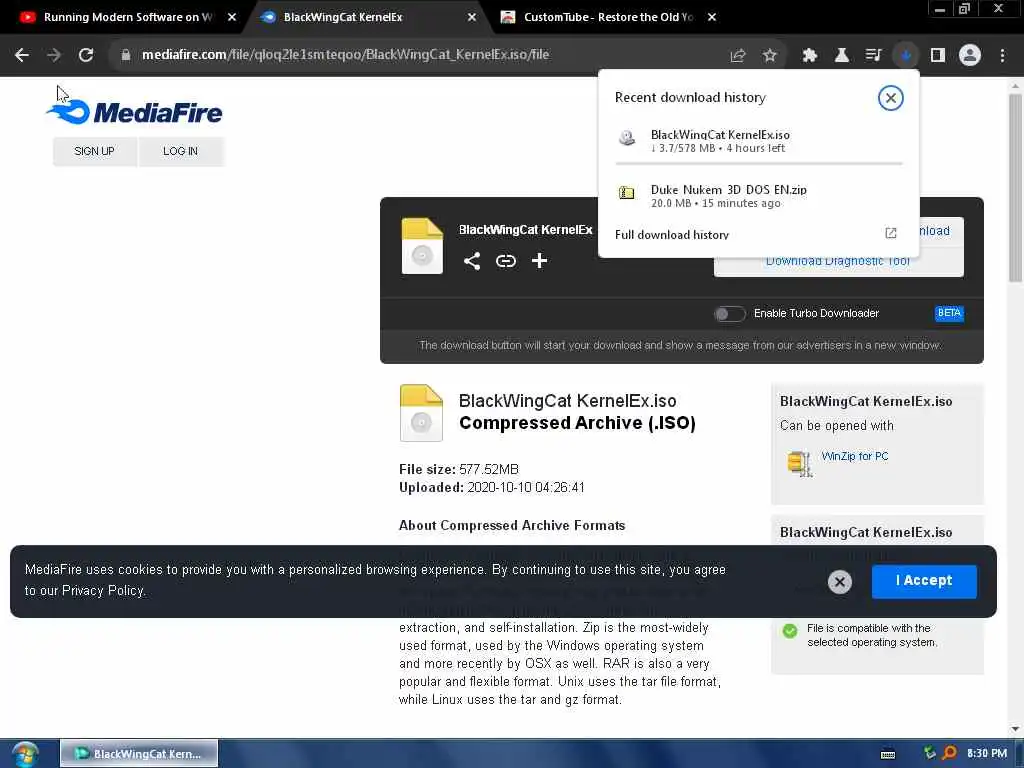The height and width of the screenshot is (768, 1024).
Task: Click the show desktop strip on taskbar
Action: (1019, 754)
